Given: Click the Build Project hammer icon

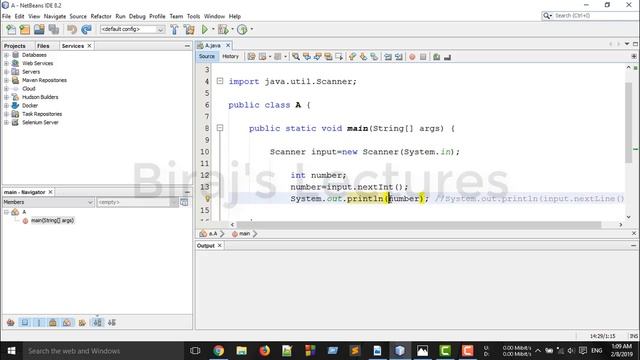Looking at the screenshot, I should 174,29.
